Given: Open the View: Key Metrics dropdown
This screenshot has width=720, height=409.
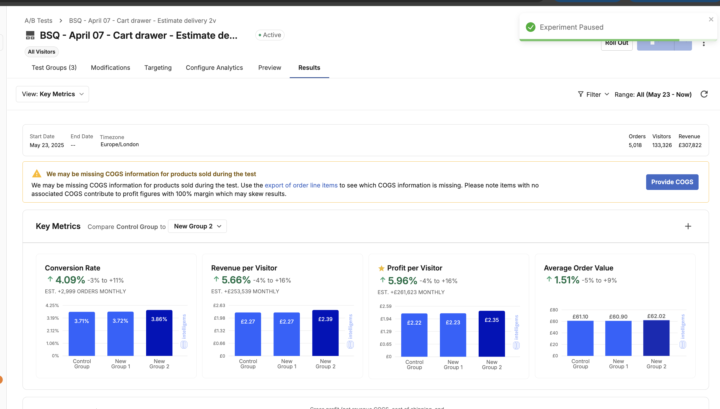Looking at the screenshot, I should (52, 94).
